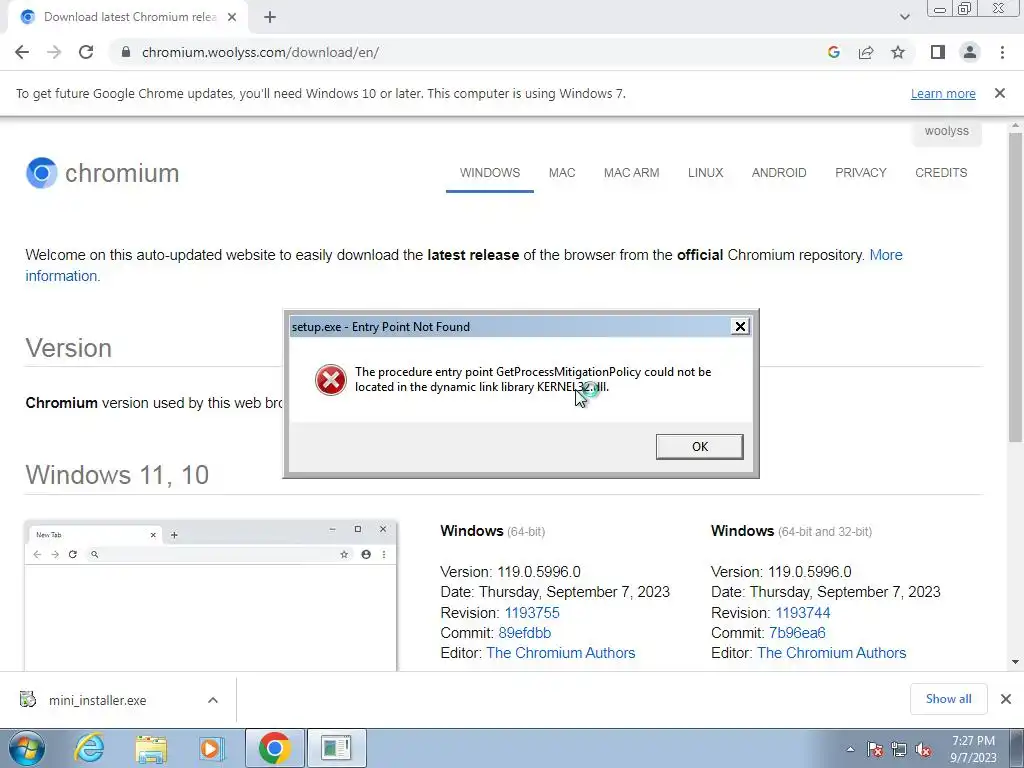Open the user profile avatar icon

pos(970,52)
